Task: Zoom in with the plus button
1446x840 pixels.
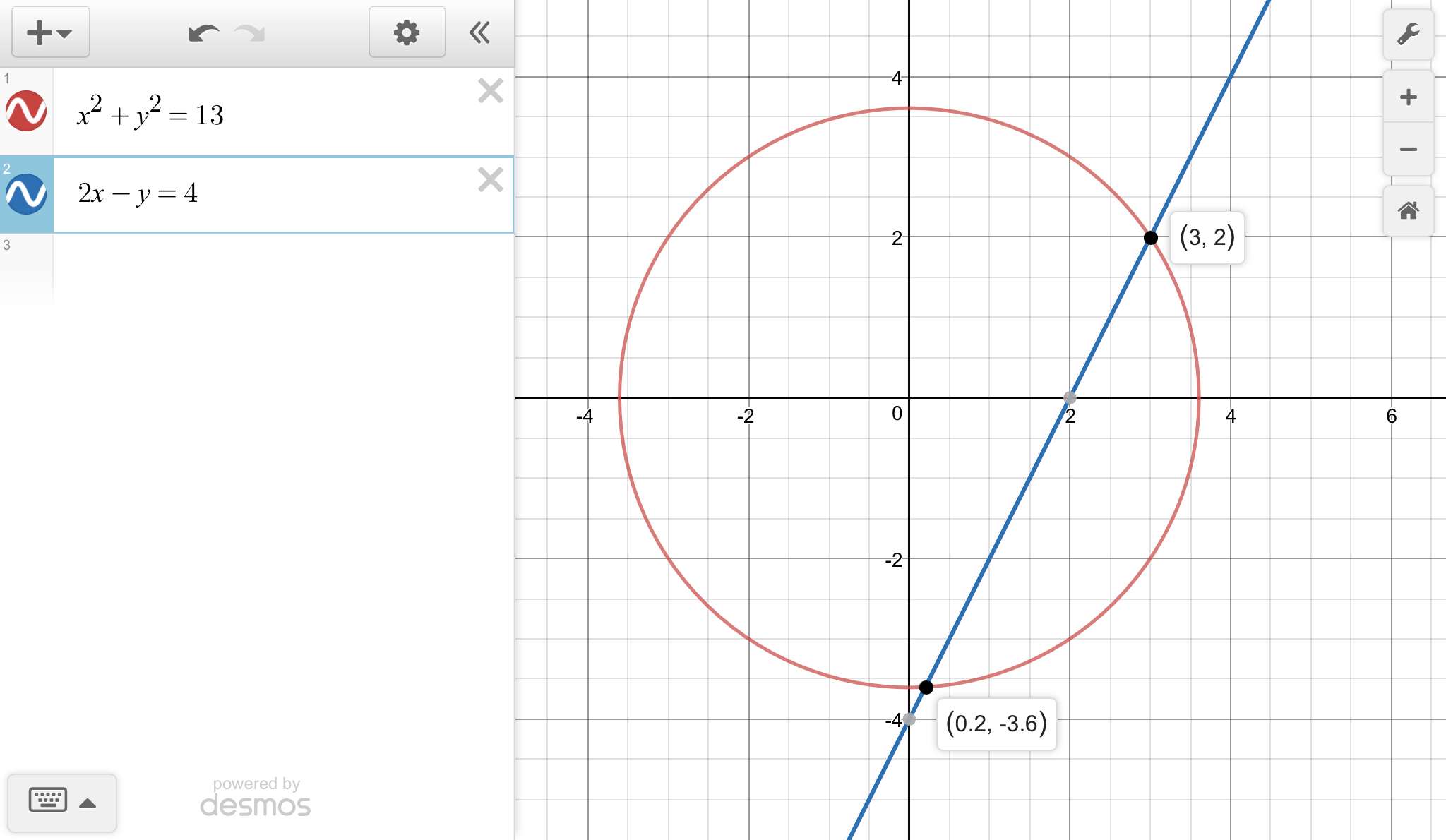Action: pyautogui.click(x=1408, y=97)
